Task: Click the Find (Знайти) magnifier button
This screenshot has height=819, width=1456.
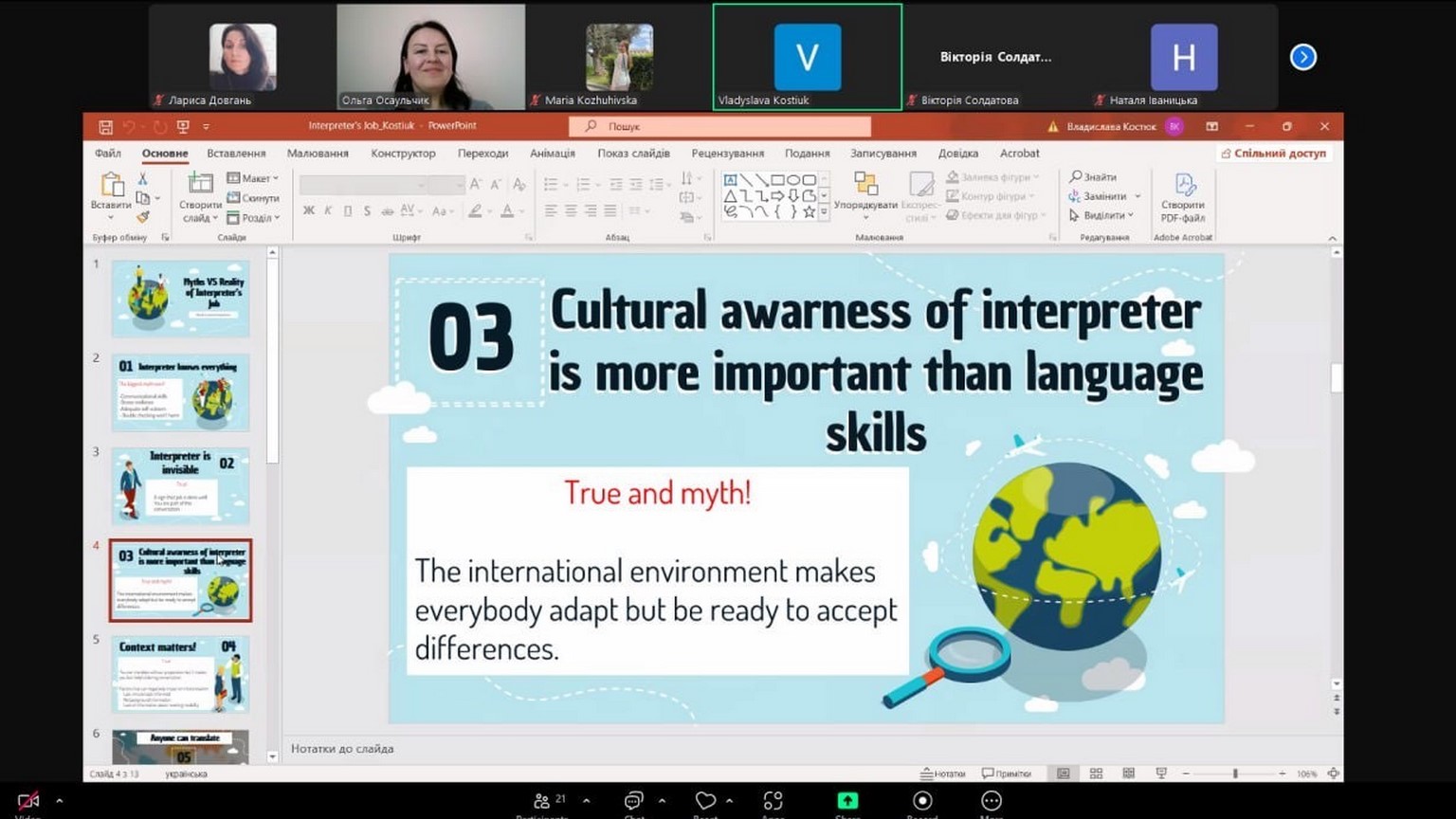Action: tap(1093, 177)
